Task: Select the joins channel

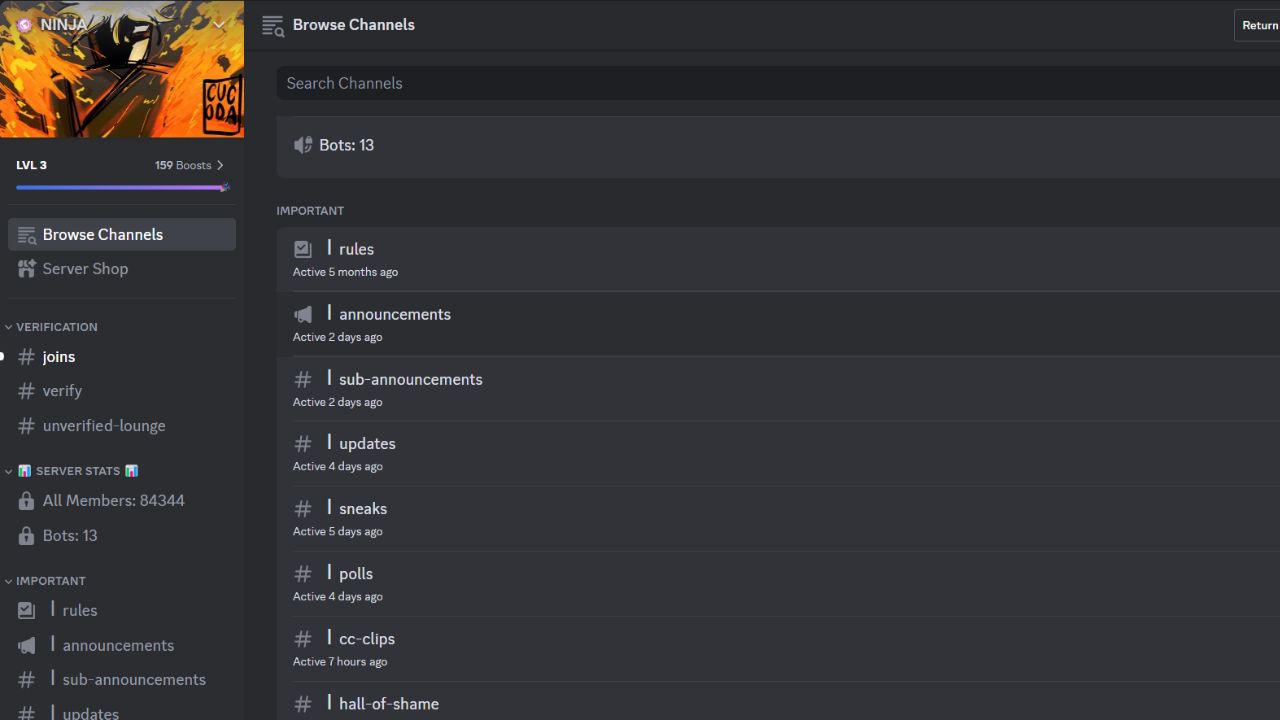Action: 58,356
